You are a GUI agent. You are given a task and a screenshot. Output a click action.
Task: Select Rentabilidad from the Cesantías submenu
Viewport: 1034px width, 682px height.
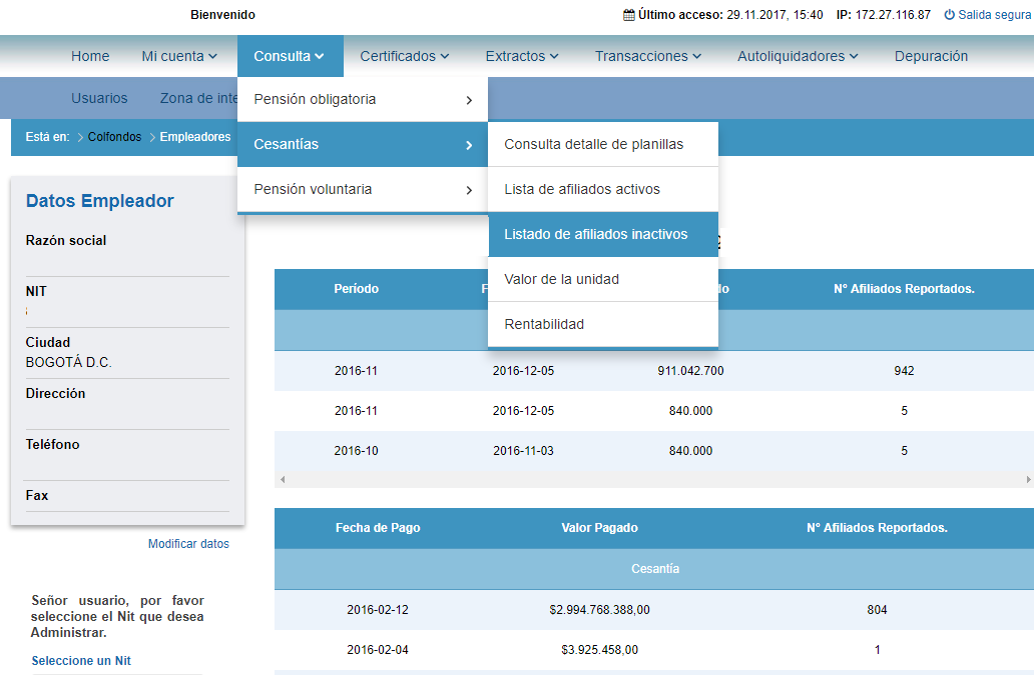tap(544, 324)
